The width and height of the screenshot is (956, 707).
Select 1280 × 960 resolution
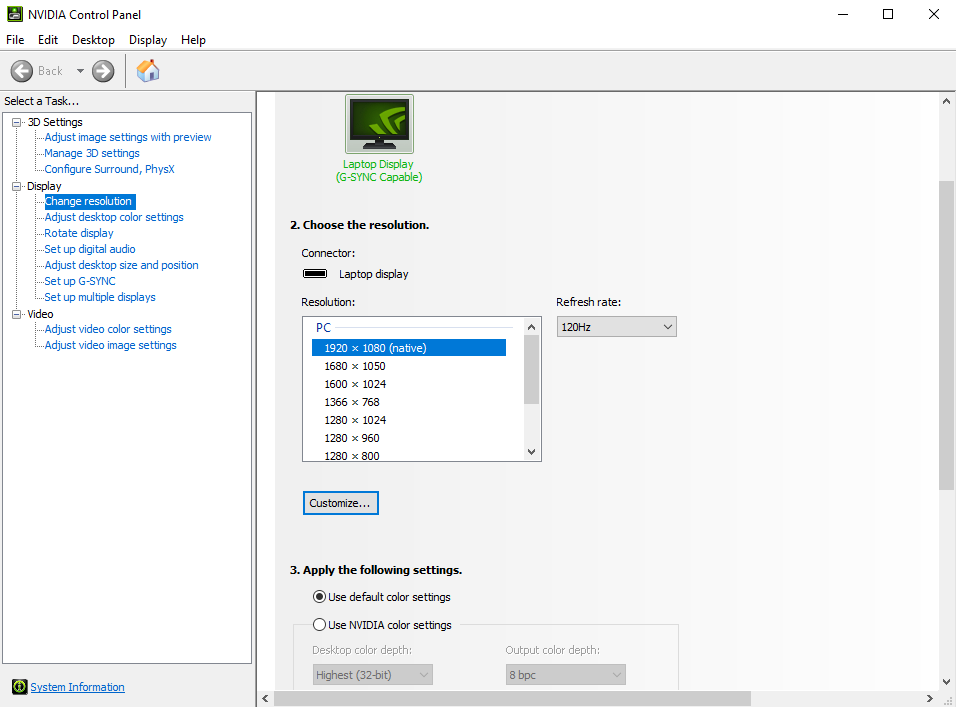coord(352,438)
